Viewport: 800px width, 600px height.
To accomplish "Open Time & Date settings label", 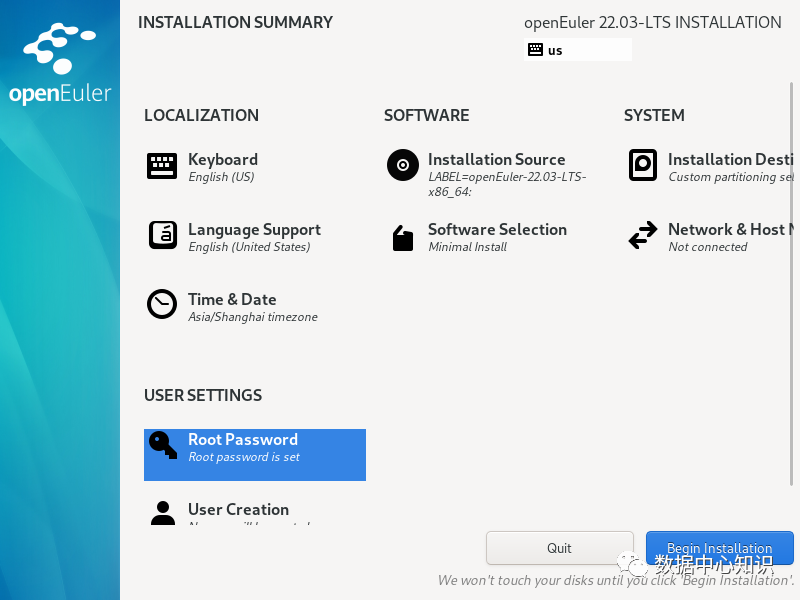I will [232, 299].
